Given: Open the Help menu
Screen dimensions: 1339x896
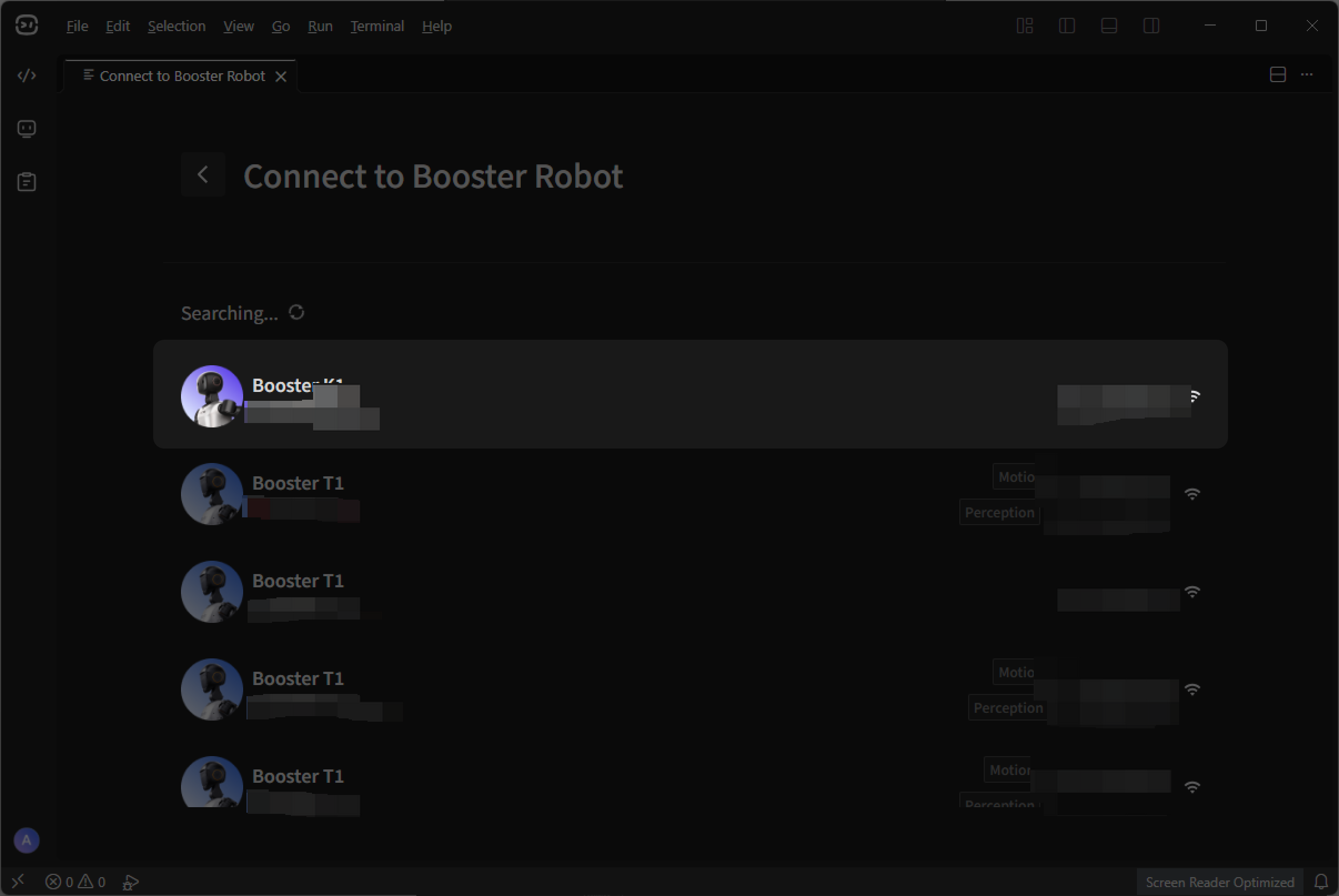Looking at the screenshot, I should click(x=437, y=26).
